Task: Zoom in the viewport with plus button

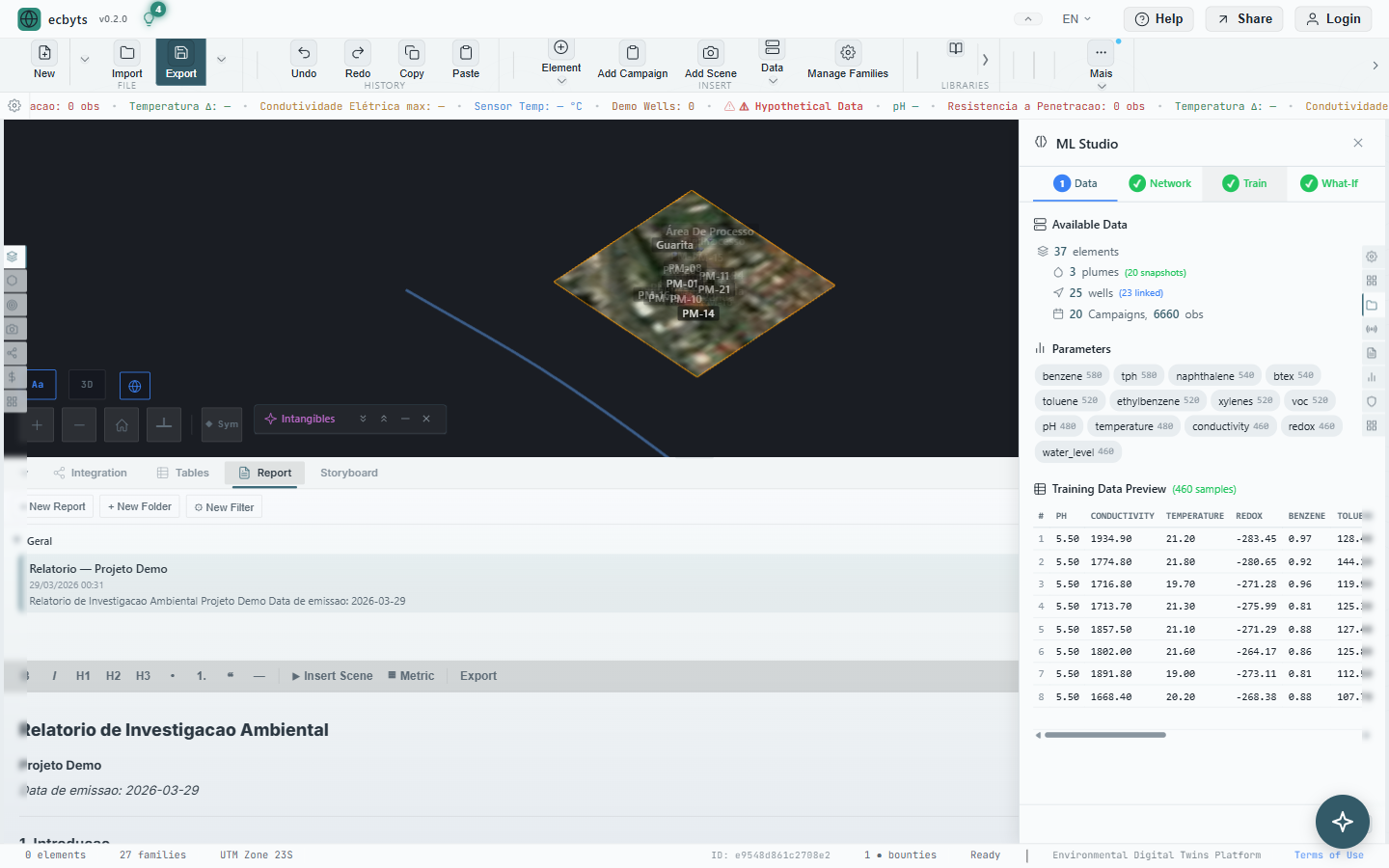Action: click(x=37, y=424)
